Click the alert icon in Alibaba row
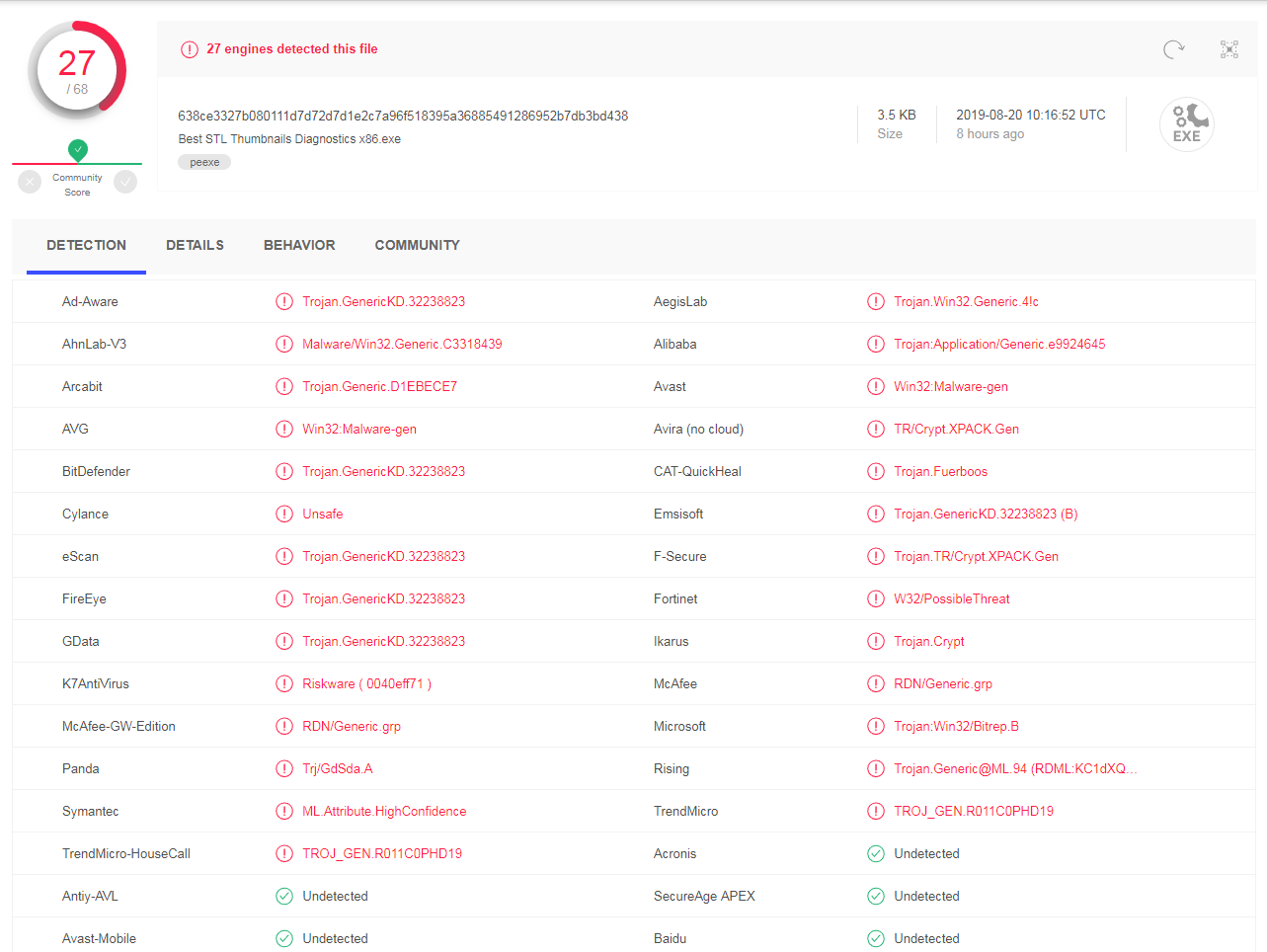Image resolution: width=1267 pixels, height=952 pixels. [876, 345]
